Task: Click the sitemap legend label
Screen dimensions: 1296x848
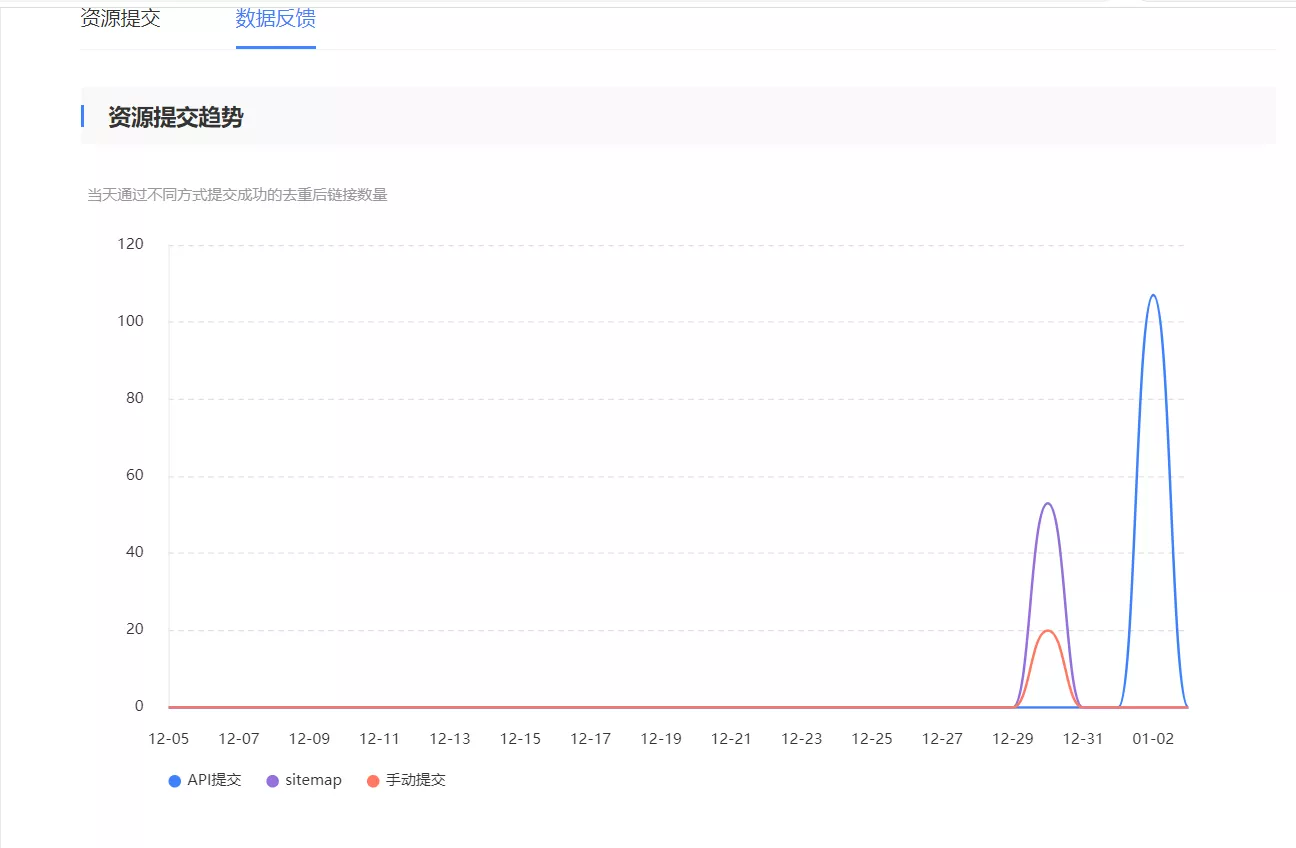Action: pyautogui.click(x=313, y=780)
